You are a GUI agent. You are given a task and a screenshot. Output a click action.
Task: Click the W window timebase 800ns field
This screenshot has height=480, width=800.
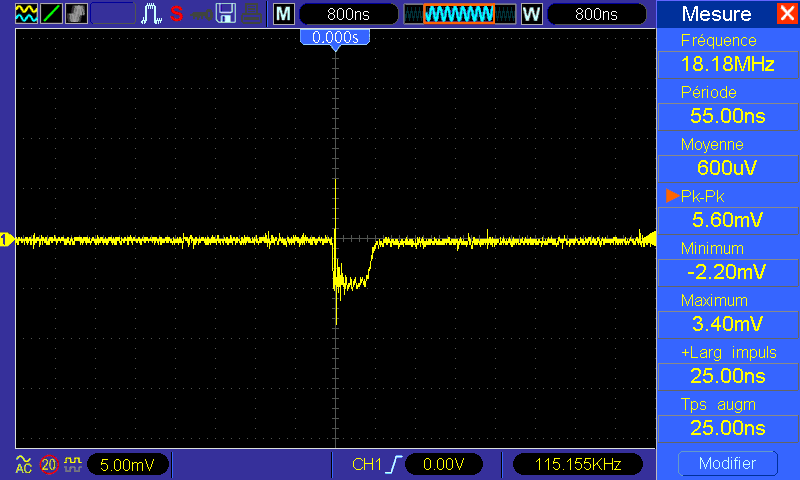click(595, 14)
